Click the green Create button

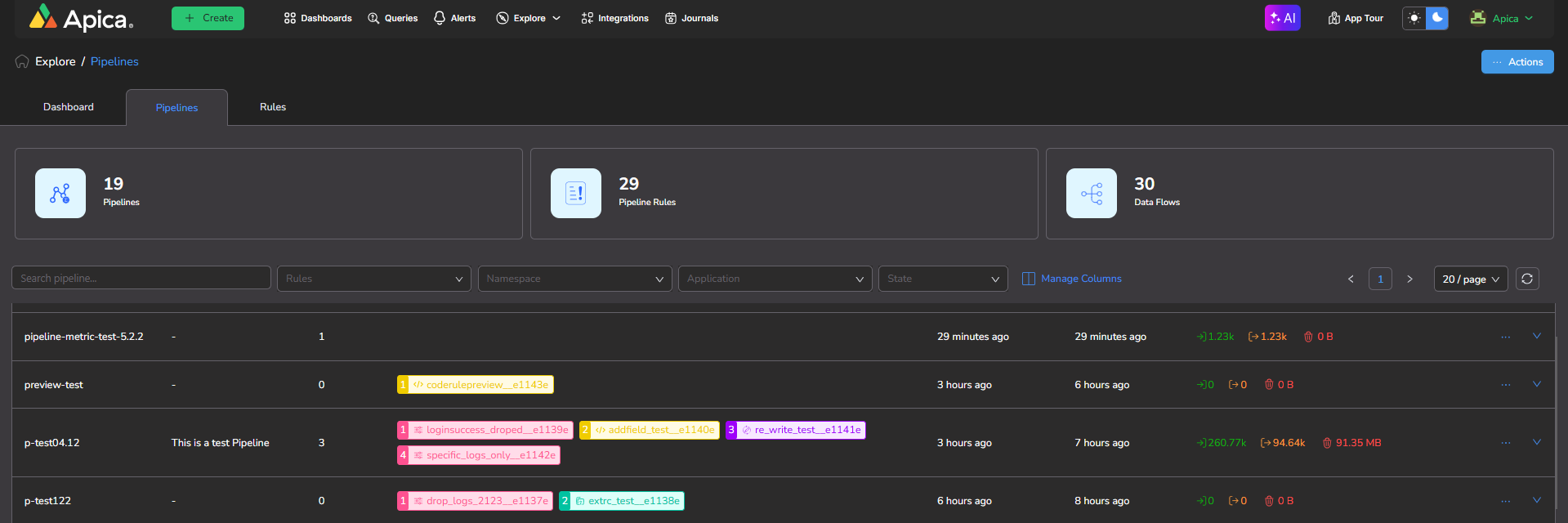(208, 18)
